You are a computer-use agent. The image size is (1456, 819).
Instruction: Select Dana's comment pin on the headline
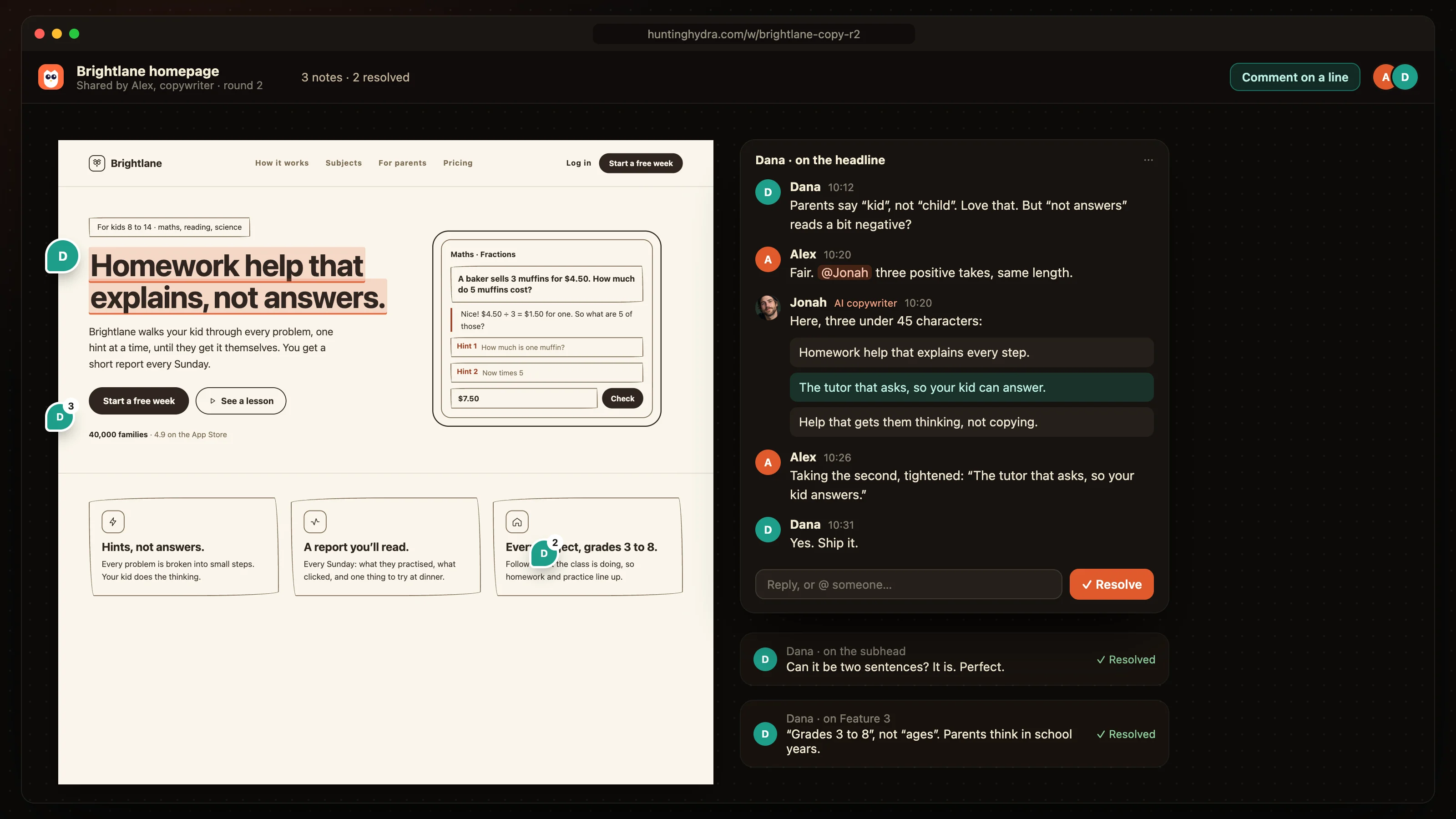tap(63, 256)
